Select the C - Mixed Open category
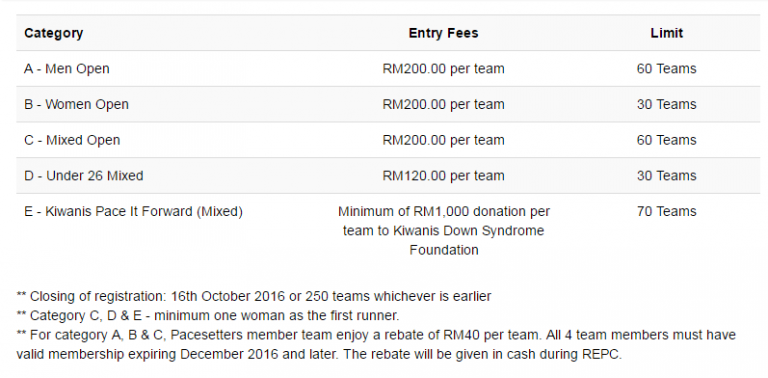 pyautogui.click(x=72, y=140)
